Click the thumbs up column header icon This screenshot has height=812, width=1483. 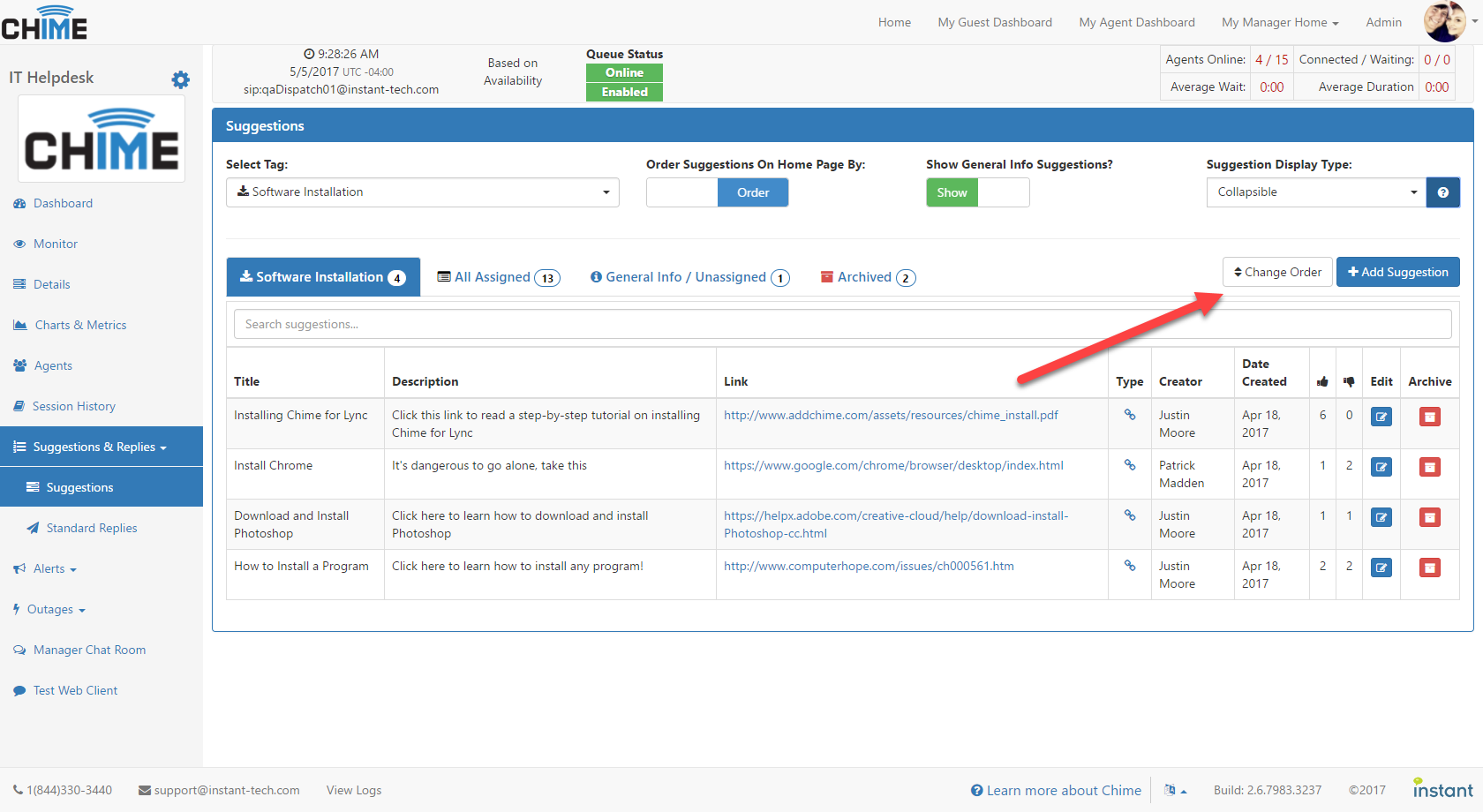[1322, 381]
